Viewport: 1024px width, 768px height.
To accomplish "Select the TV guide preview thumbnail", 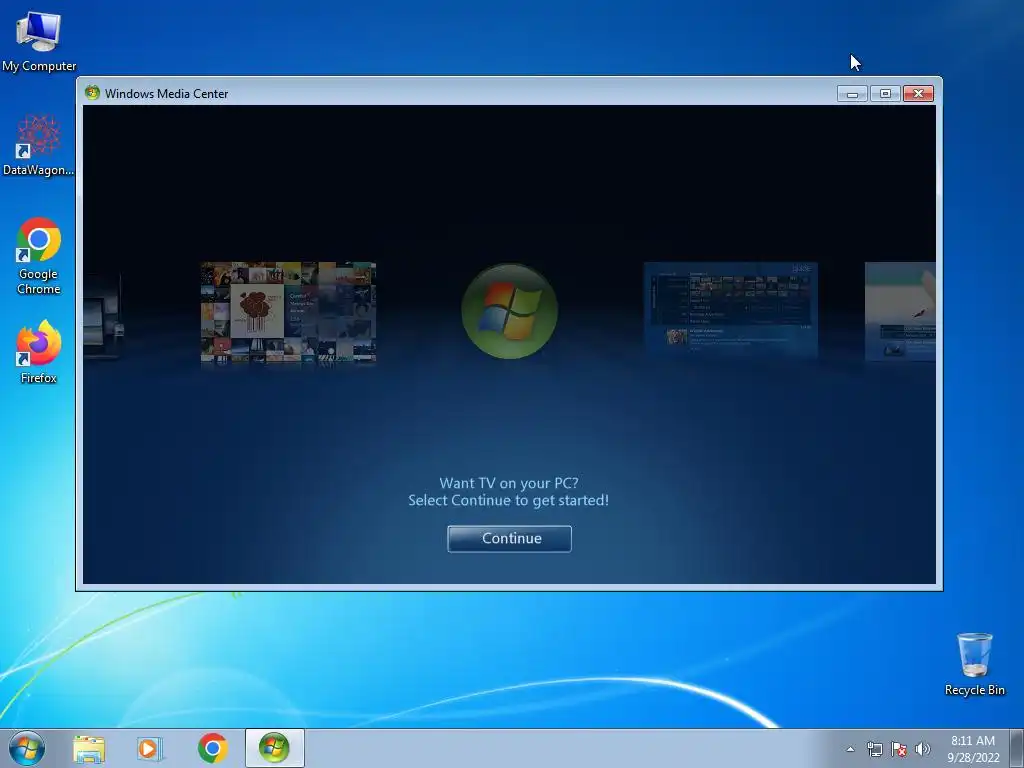I will (730, 310).
